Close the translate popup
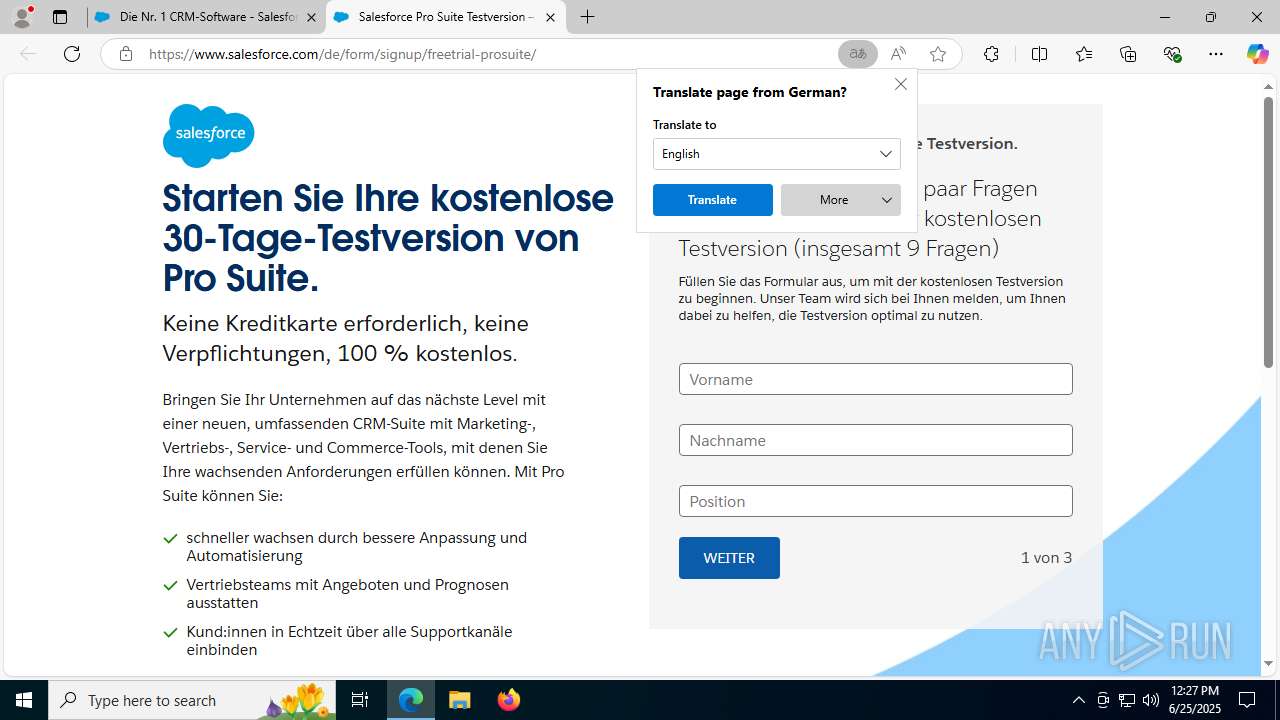The image size is (1280, 720). [901, 84]
